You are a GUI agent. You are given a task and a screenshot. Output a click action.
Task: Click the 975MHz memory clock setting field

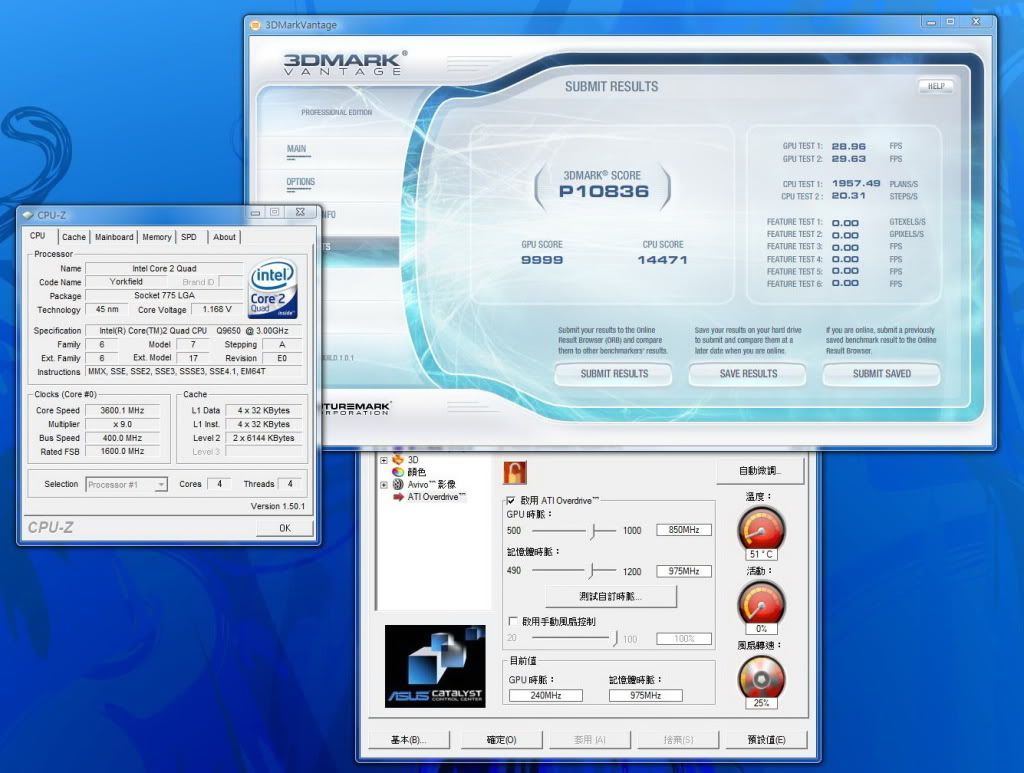click(684, 571)
